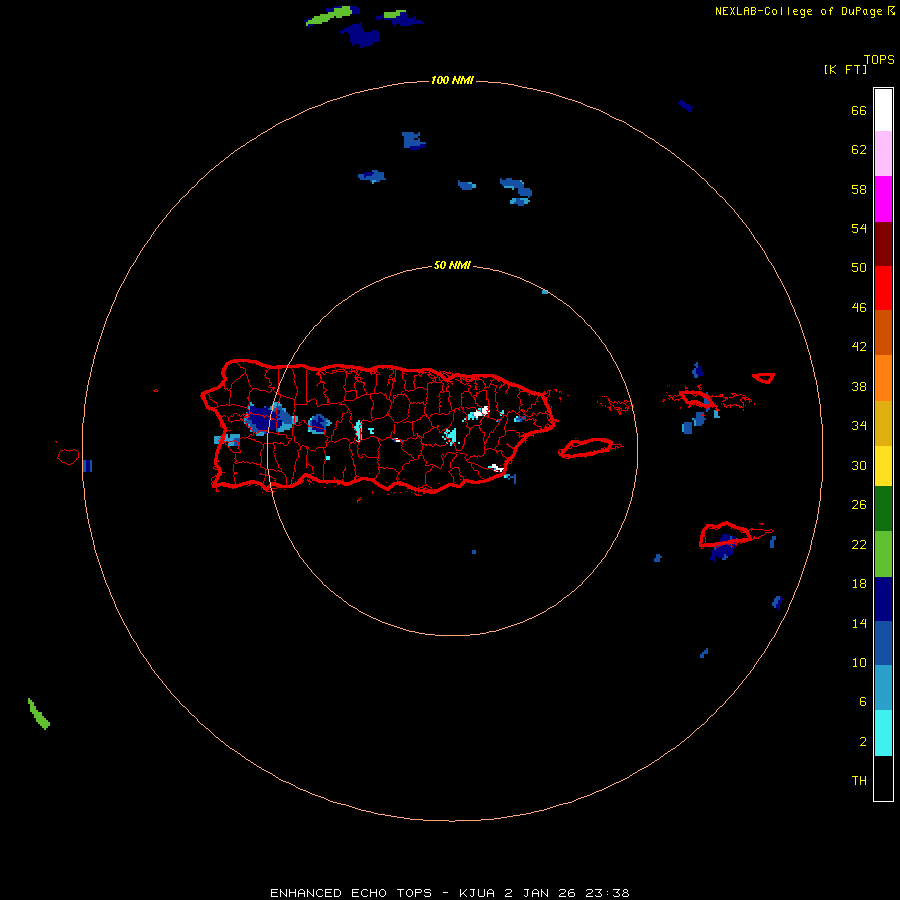This screenshot has height=900, width=900.
Task: Click the 46 legend value label
Action: point(859,307)
